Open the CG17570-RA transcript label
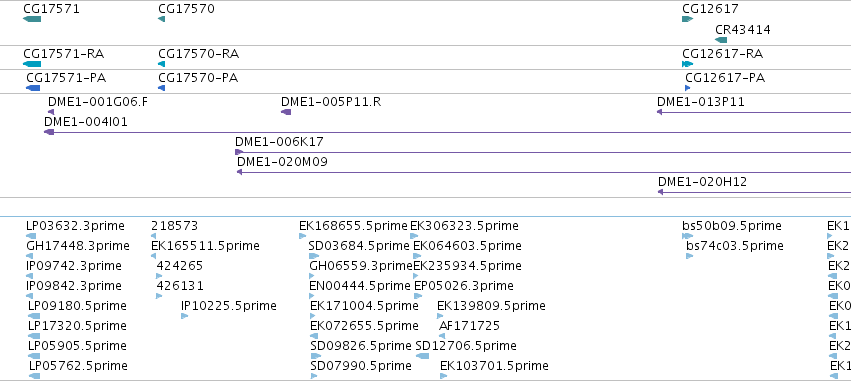851x381 pixels. pos(199,54)
